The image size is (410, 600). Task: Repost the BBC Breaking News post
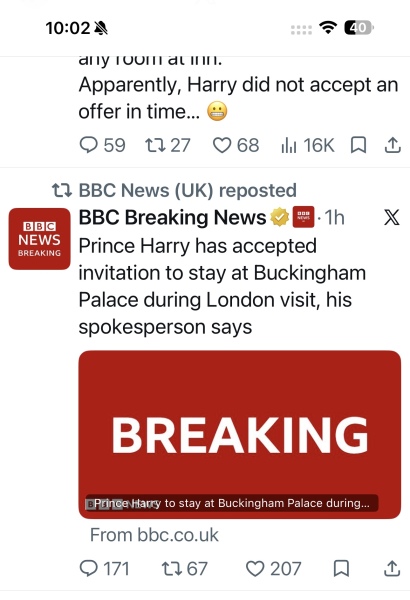(x=185, y=569)
